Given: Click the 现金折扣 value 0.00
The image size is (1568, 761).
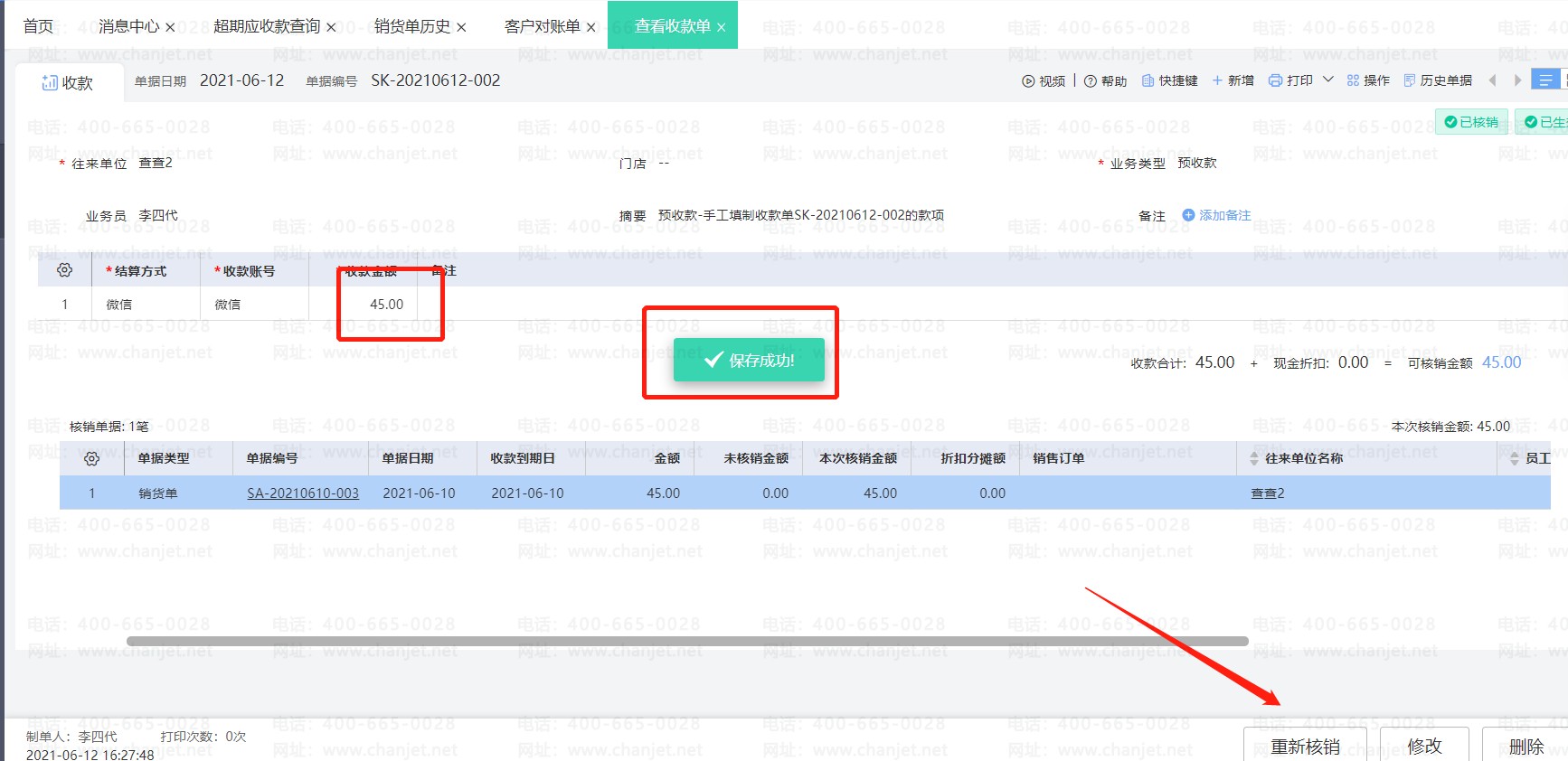Looking at the screenshot, I should pos(1353,362).
